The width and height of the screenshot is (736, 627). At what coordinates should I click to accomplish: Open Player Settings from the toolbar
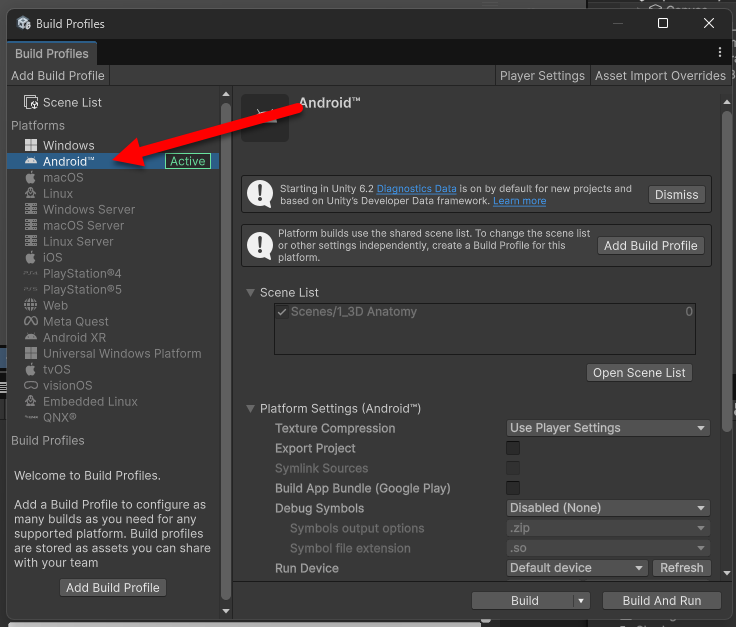[x=542, y=76]
